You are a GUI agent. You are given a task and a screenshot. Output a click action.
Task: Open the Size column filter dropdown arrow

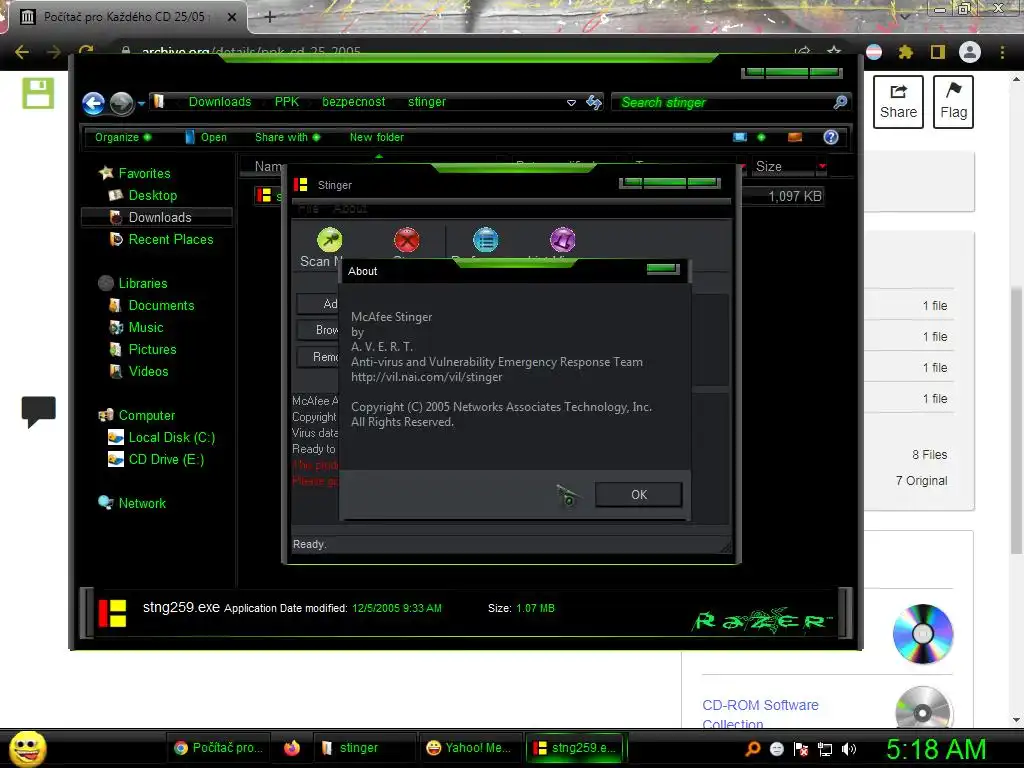[822, 167]
